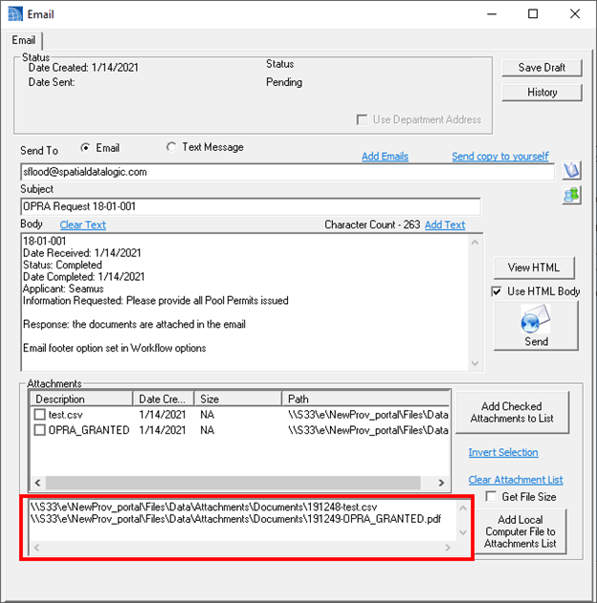This screenshot has height=603, width=597.
Task: Check the test.csv attachment checkbox
Action: click(40, 415)
